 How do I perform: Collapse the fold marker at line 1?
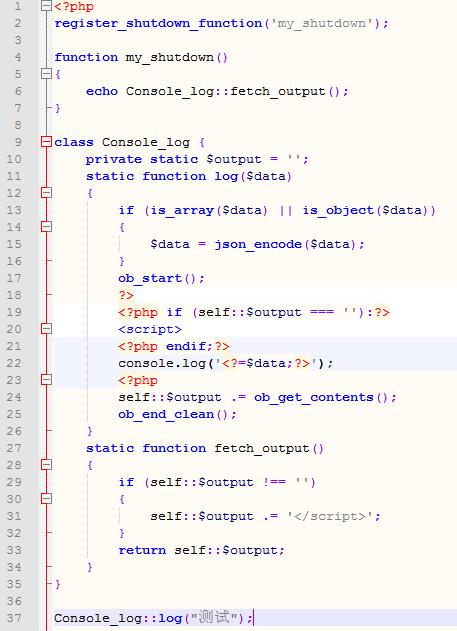pyautogui.click(x=47, y=6)
